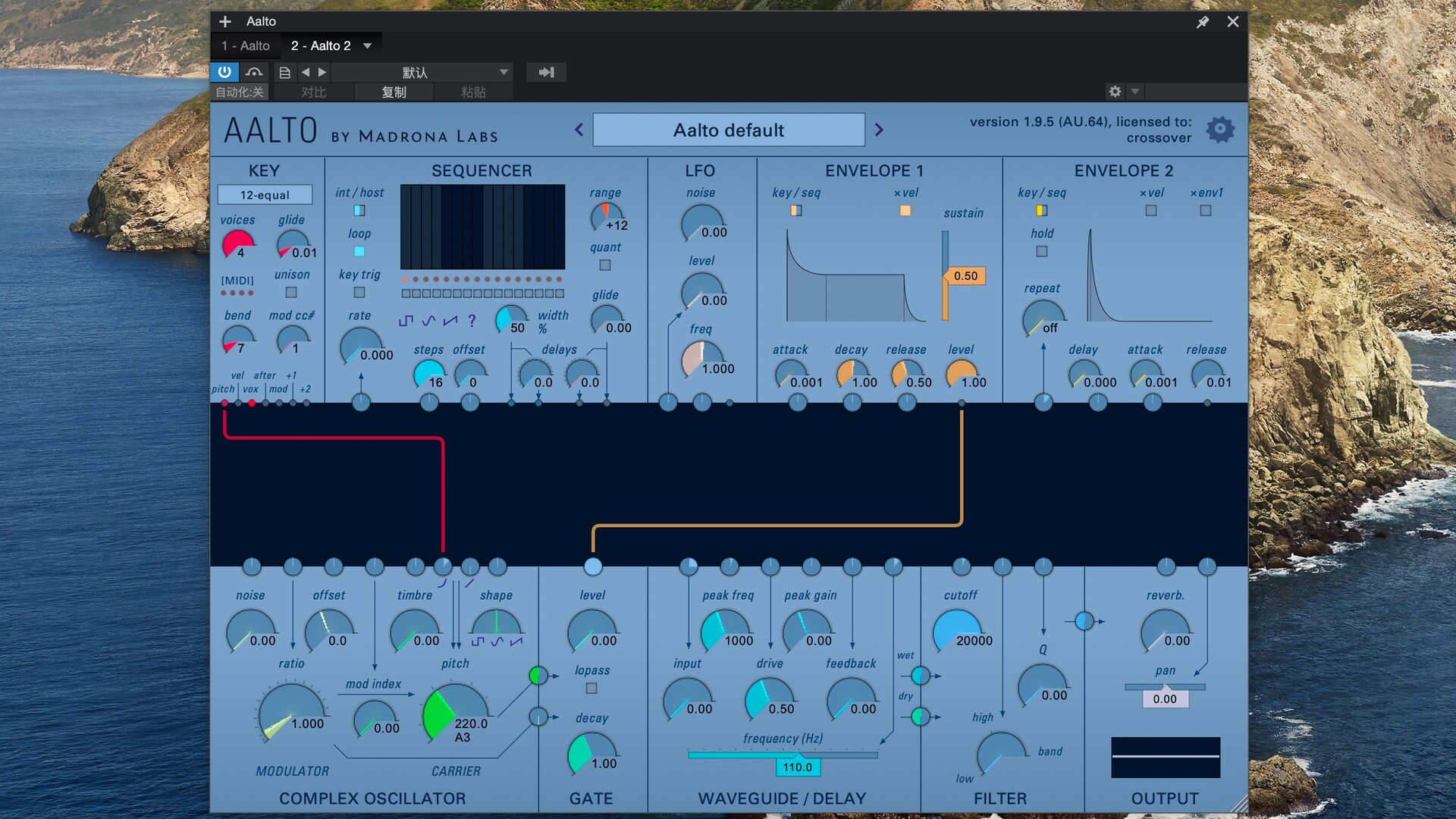The height and width of the screenshot is (819, 1456).
Task: Click the 对比 compare button
Action: (313, 92)
